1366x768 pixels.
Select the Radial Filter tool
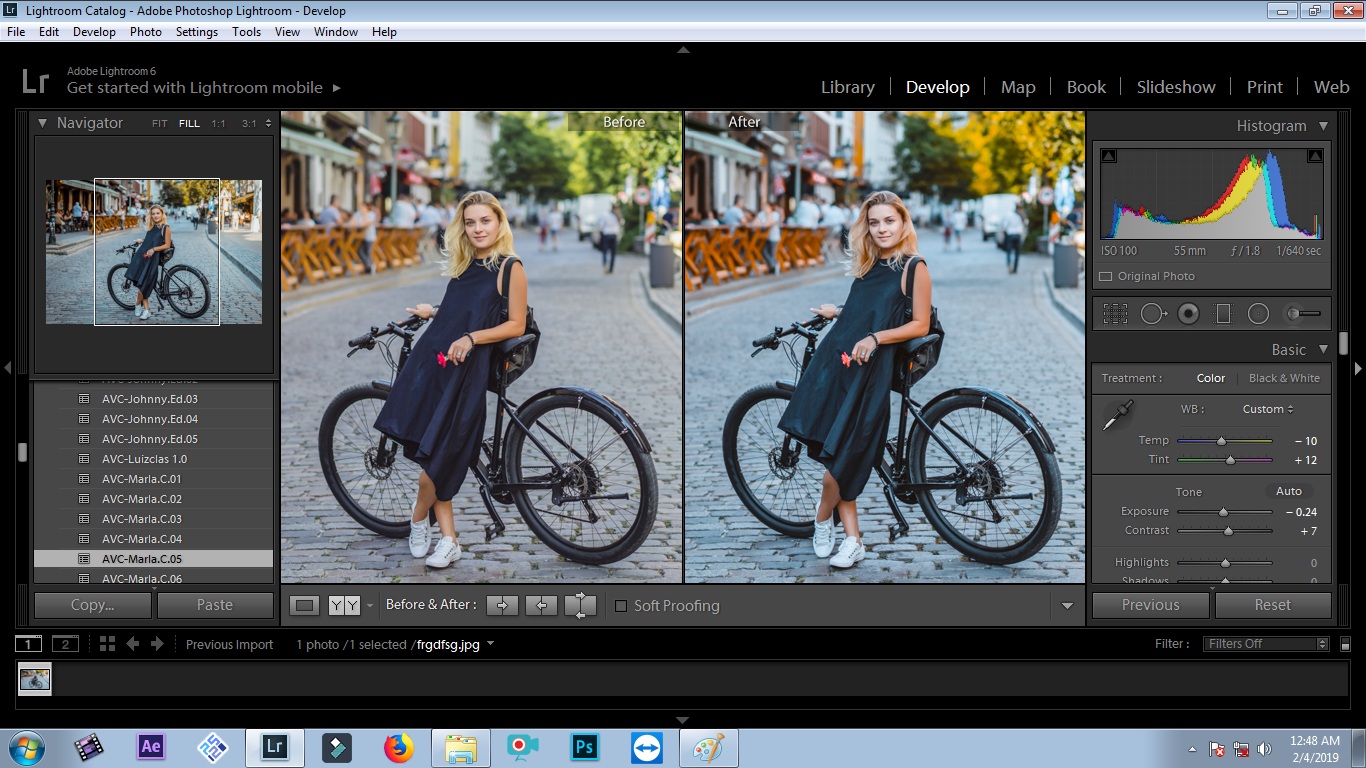(x=1258, y=314)
